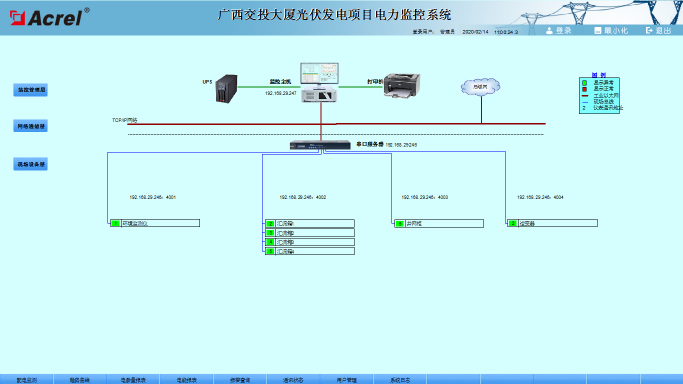Click green status indicator number 1
The width and height of the screenshot is (683, 384).
tap(115, 223)
